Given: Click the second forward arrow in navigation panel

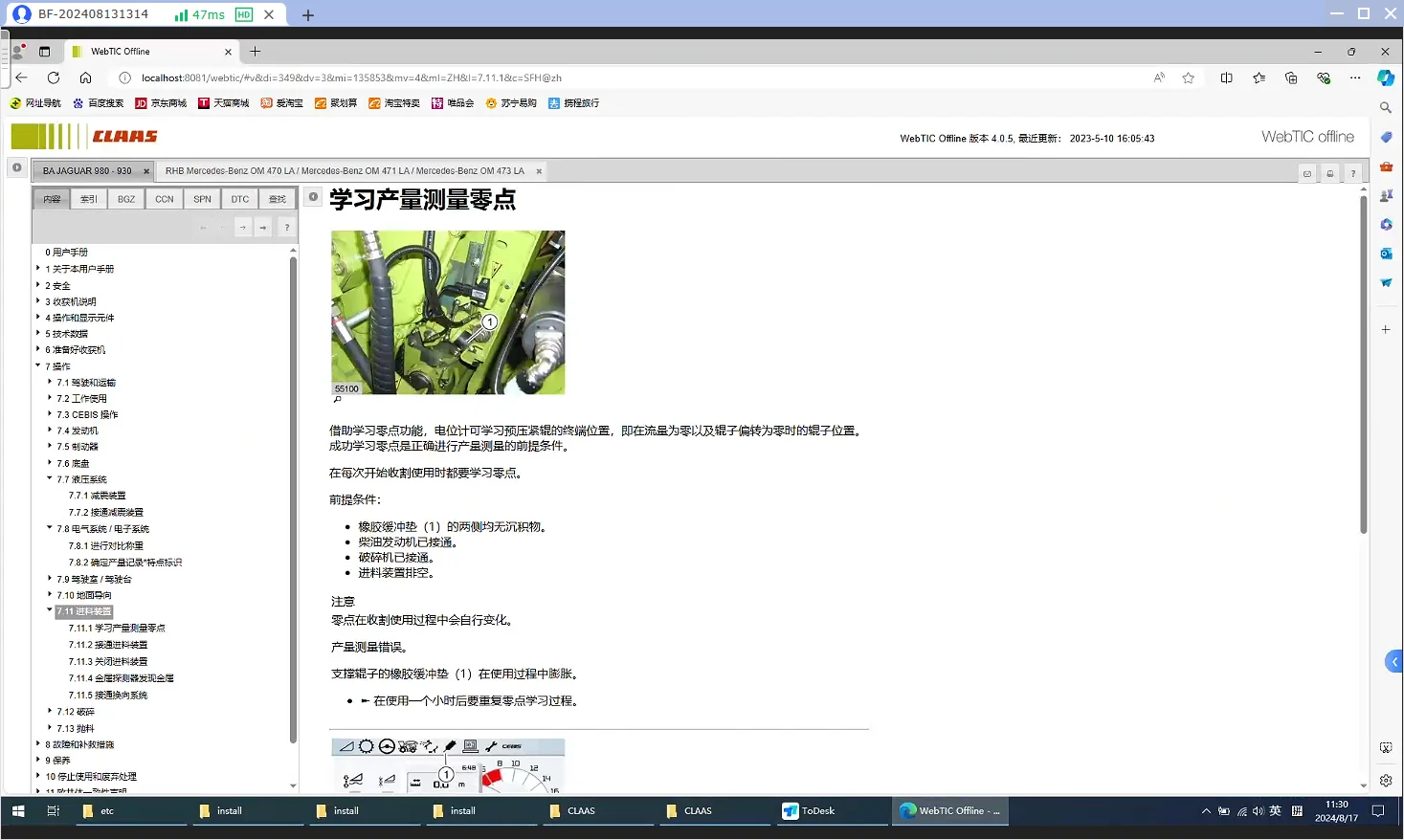Looking at the screenshot, I should [263, 228].
